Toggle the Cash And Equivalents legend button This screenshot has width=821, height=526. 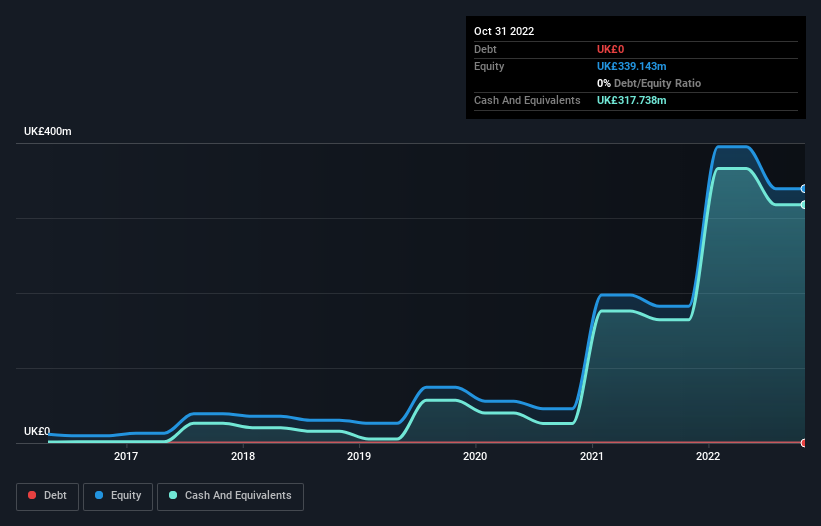point(230,496)
